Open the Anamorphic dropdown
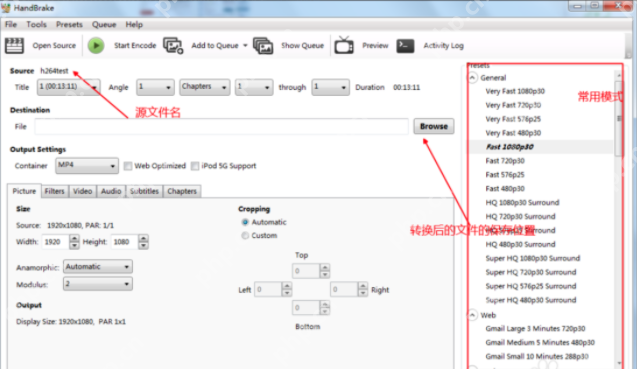This screenshot has width=637, height=369. click(x=98, y=267)
